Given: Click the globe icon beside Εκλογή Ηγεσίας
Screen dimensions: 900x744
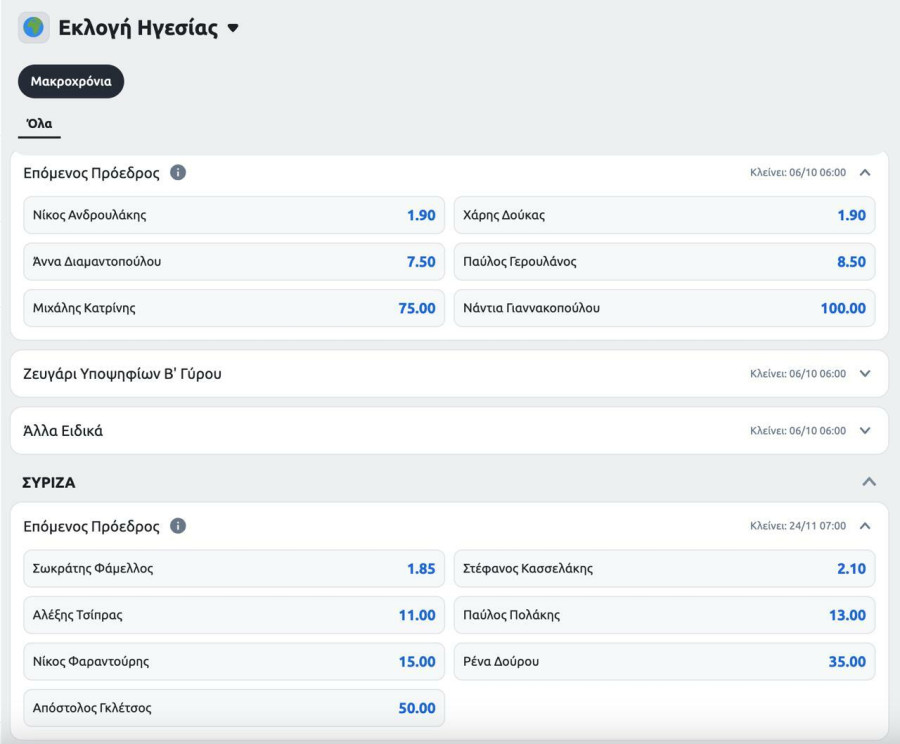Looking at the screenshot, I should click(x=34, y=27).
